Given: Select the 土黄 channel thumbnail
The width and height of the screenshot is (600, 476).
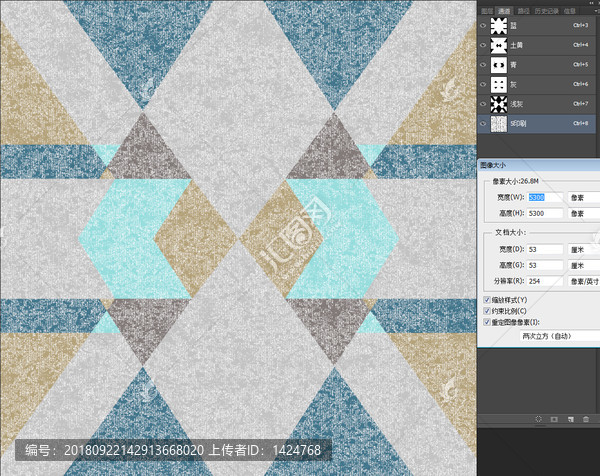Looking at the screenshot, I should click(499, 46).
